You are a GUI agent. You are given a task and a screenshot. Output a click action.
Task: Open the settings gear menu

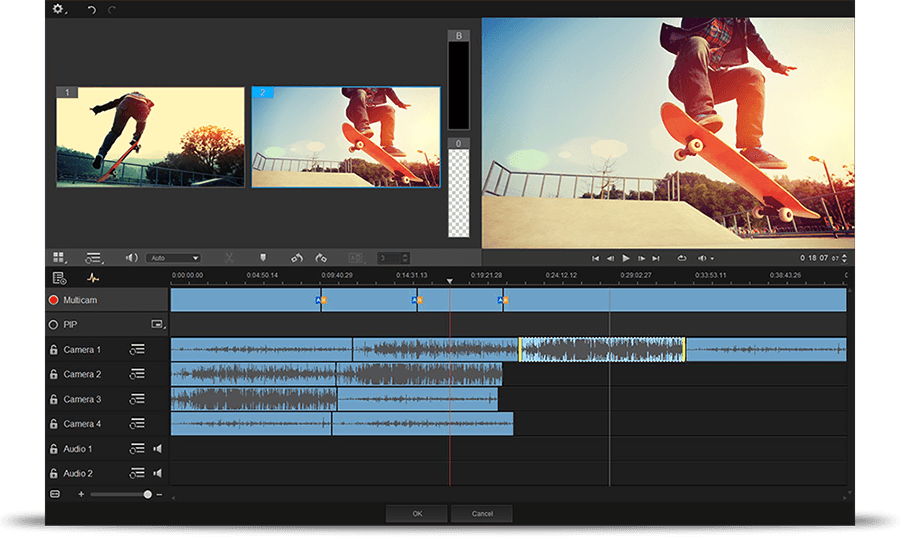(58, 9)
